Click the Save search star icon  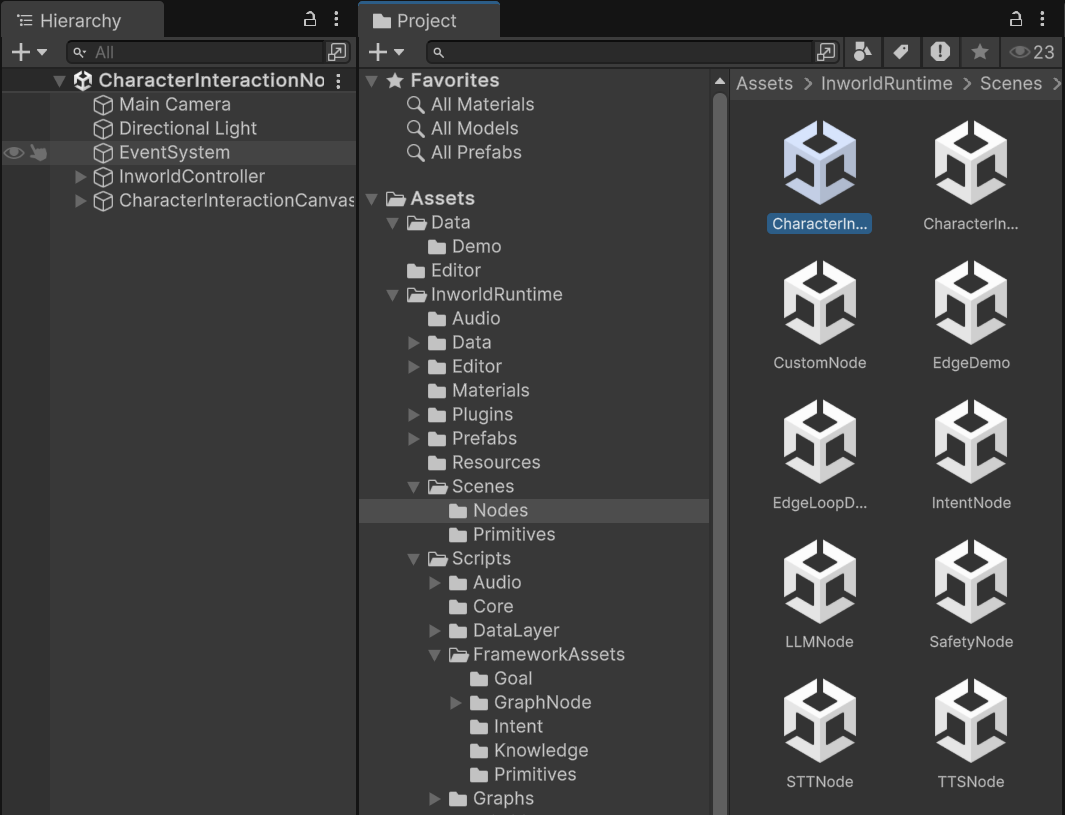(x=979, y=52)
